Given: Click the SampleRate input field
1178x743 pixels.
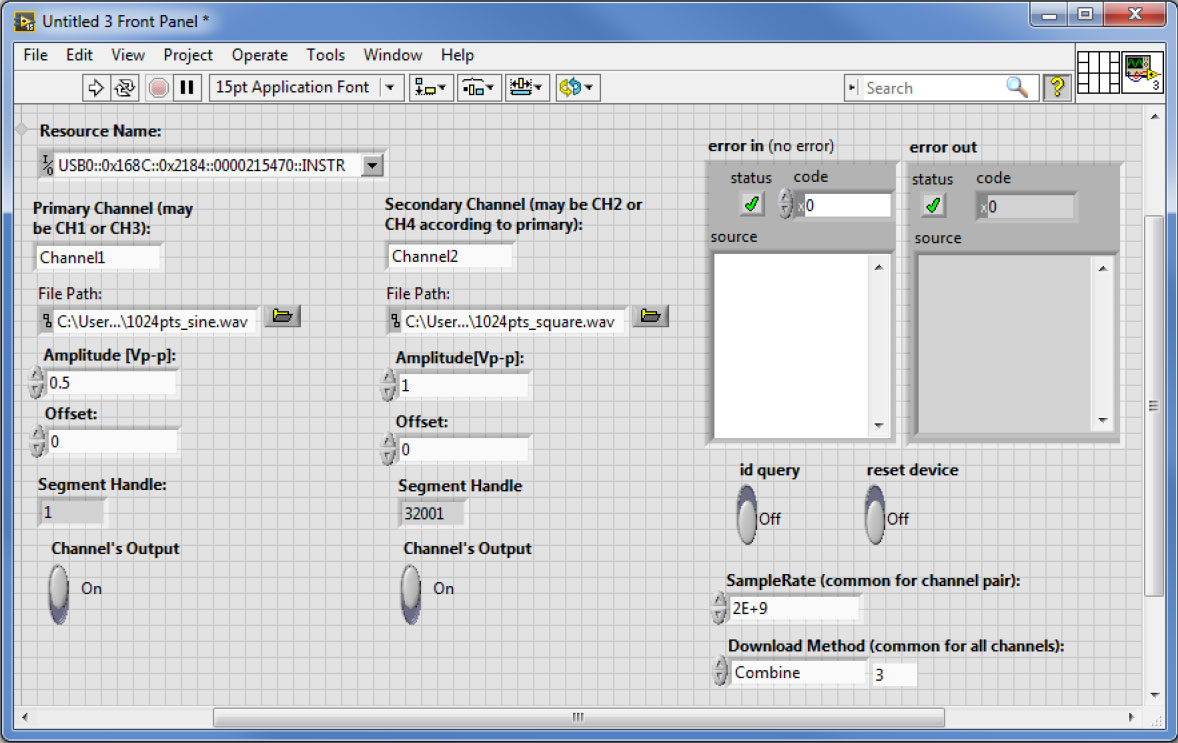Looking at the screenshot, I should pos(794,607).
